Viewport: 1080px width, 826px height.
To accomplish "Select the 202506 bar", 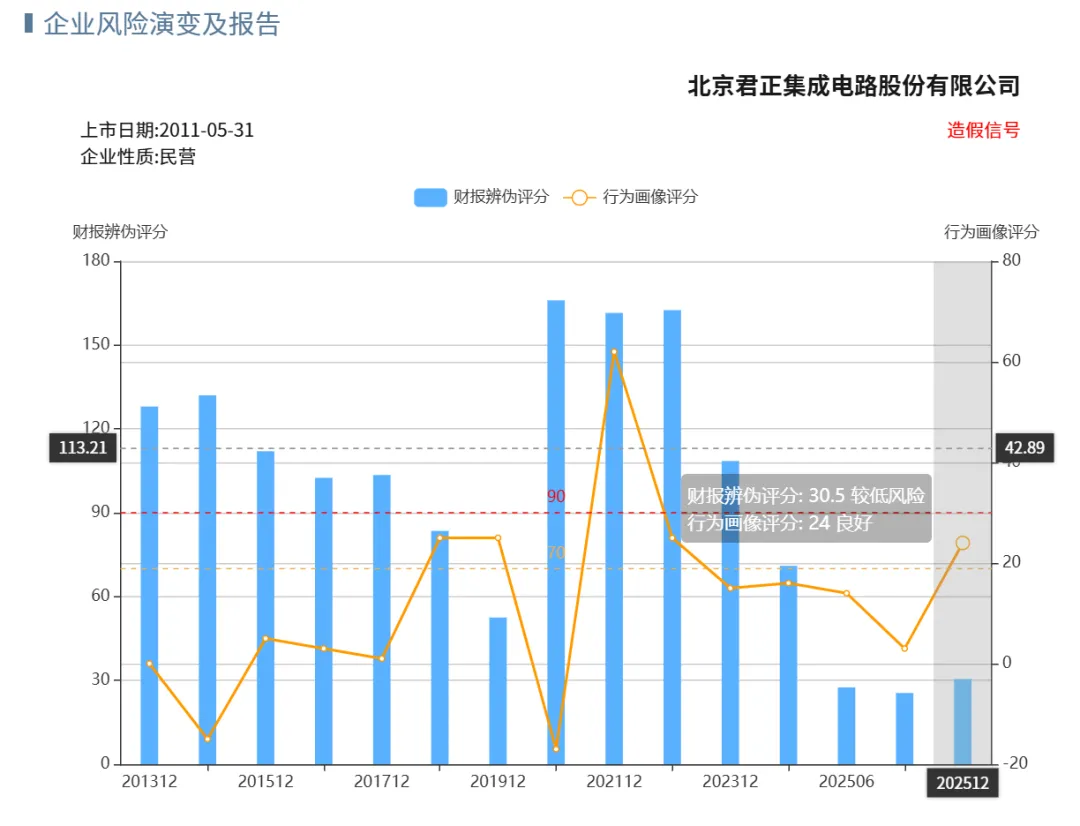I will pos(847,725).
